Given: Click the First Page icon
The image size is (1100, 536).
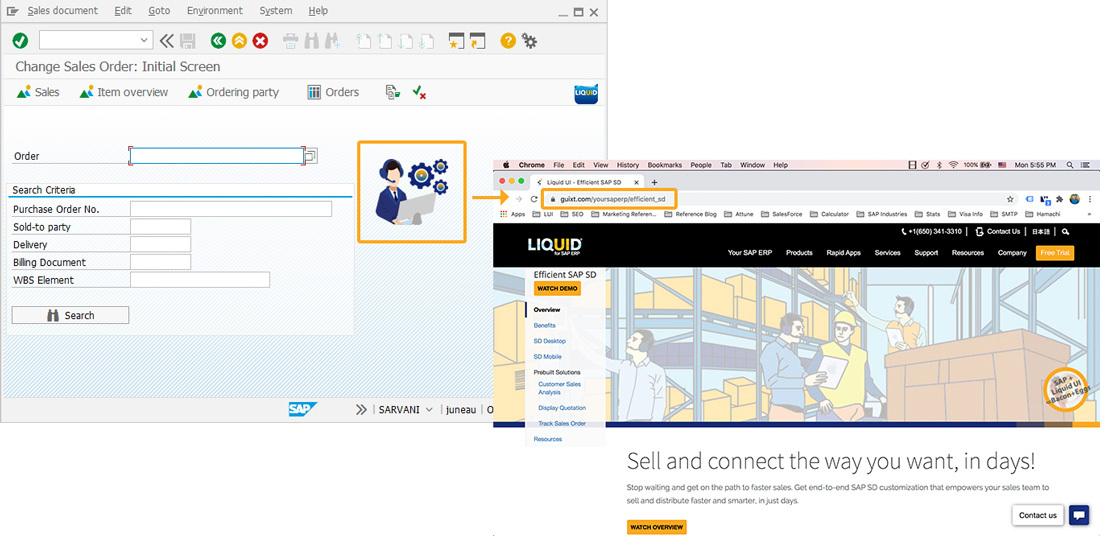Looking at the screenshot, I should [363, 41].
